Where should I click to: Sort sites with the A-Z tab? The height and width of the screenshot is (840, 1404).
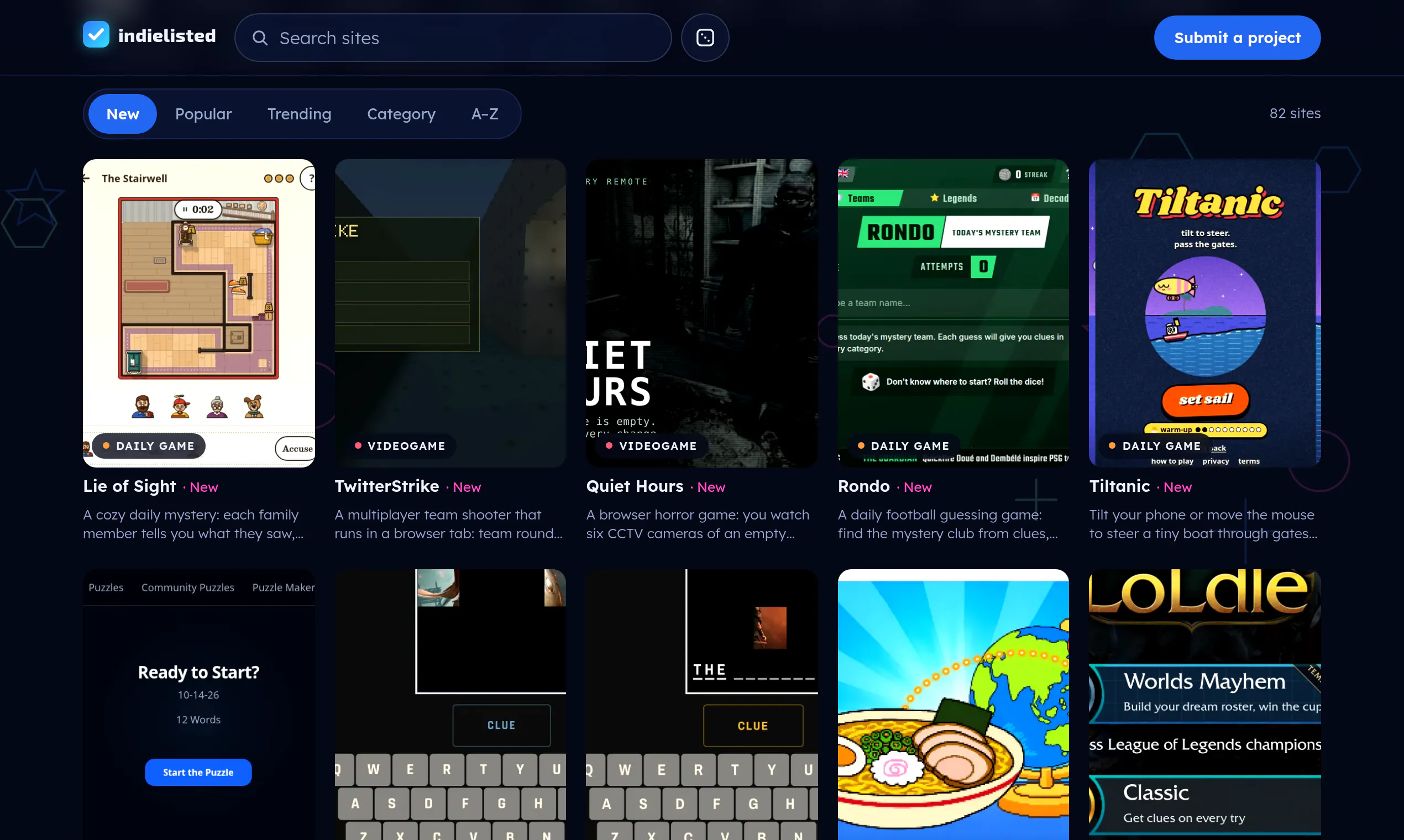click(x=485, y=114)
